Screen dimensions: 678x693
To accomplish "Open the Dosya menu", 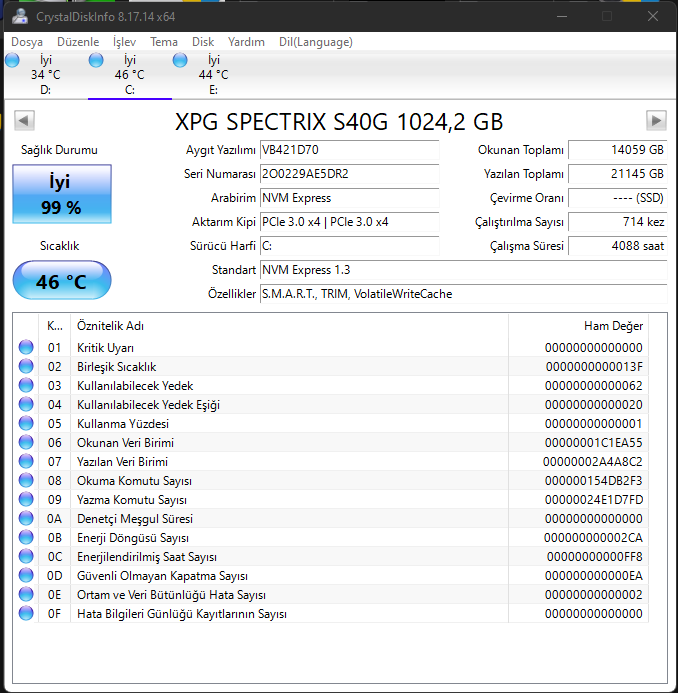I will (27, 42).
